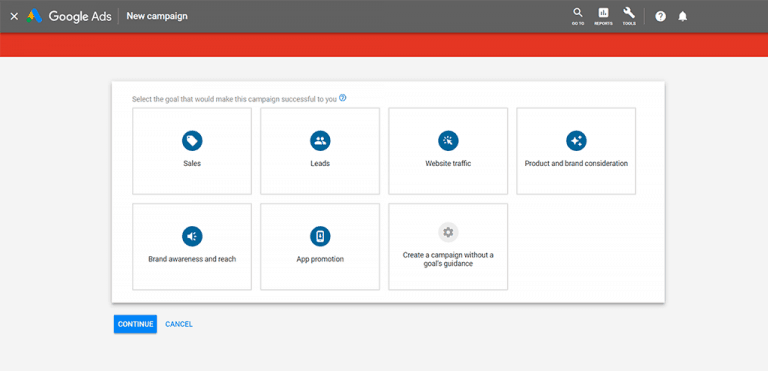Choose the Leads goal label
768x371 pixels.
point(320,164)
